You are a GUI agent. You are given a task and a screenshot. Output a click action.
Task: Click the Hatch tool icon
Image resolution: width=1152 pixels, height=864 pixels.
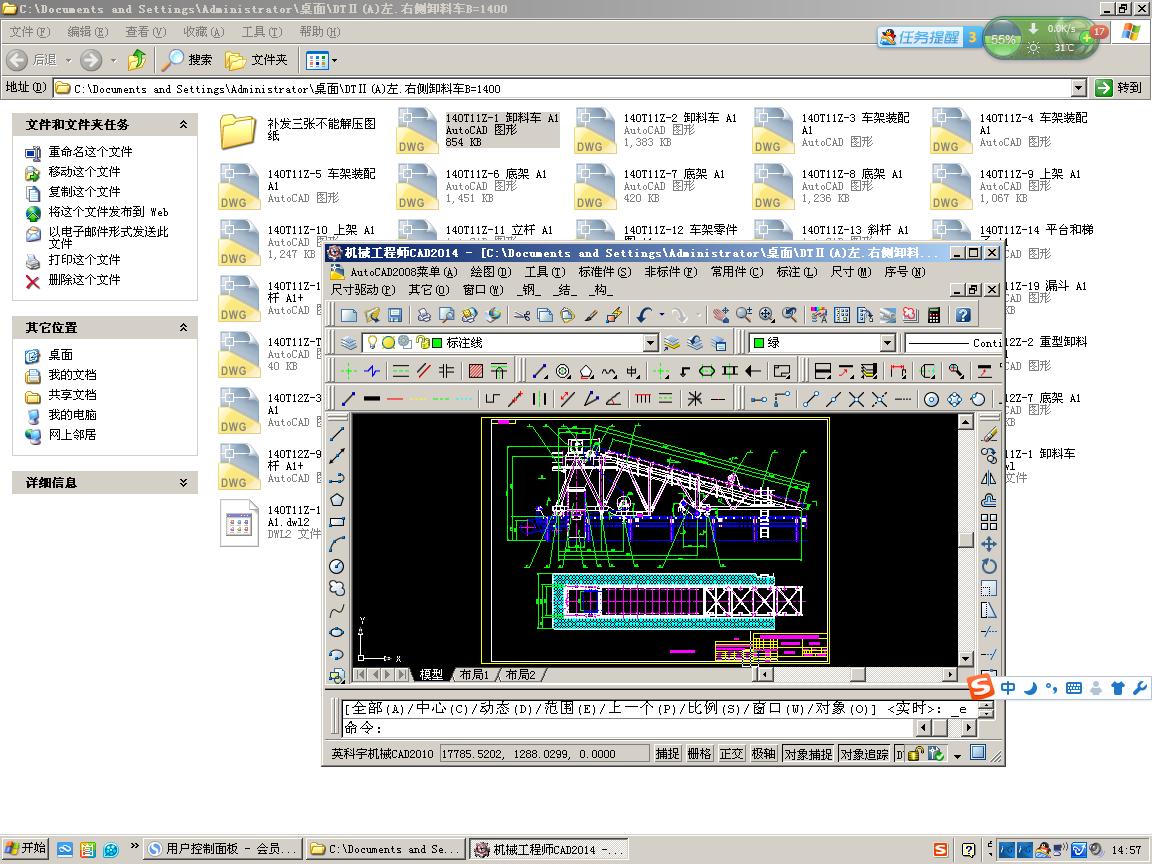[476, 371]
